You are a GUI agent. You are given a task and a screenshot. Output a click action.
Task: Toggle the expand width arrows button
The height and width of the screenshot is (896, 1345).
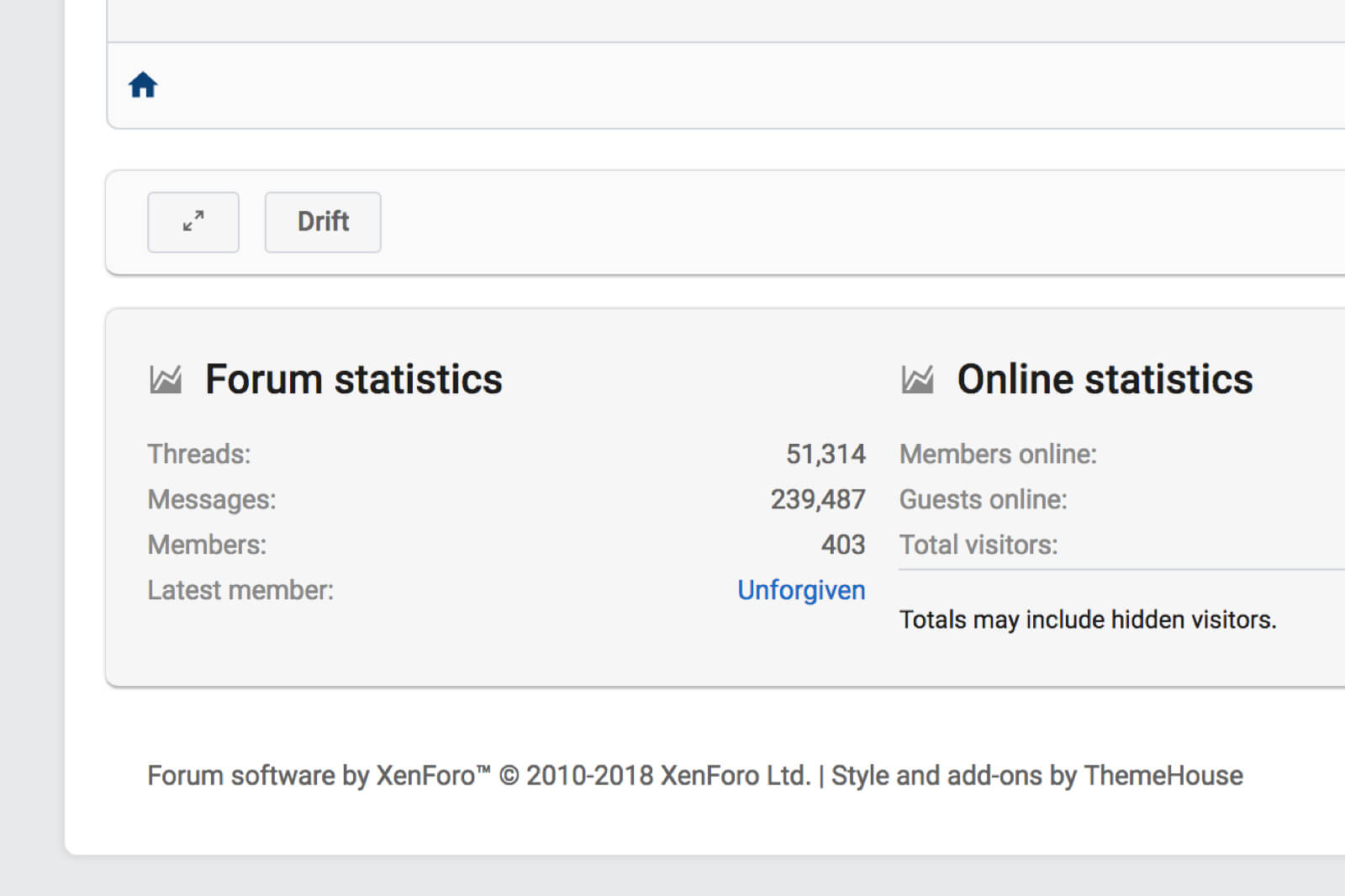coord(193,222)
